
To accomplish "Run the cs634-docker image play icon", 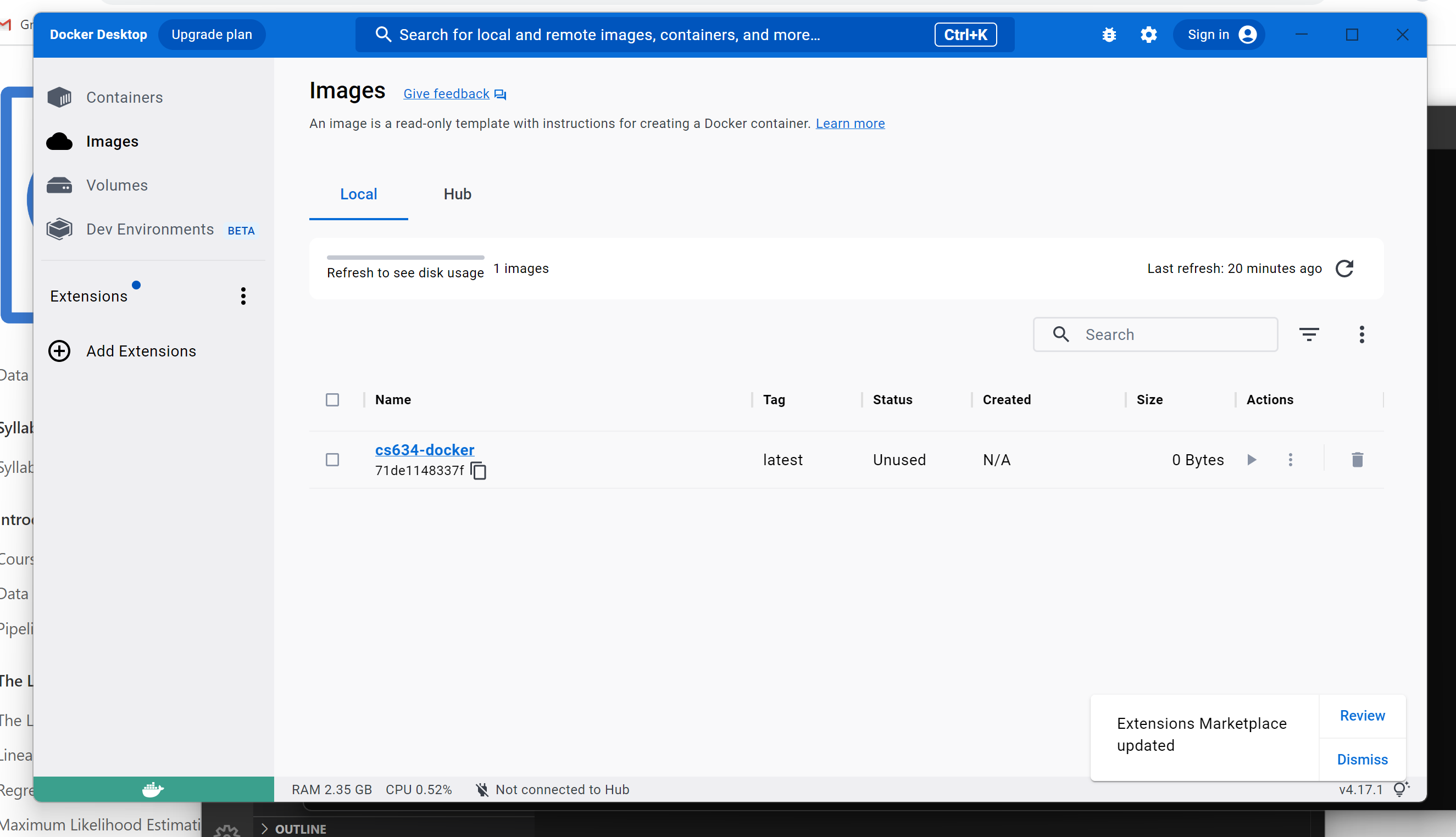I will coord(1251,459).
